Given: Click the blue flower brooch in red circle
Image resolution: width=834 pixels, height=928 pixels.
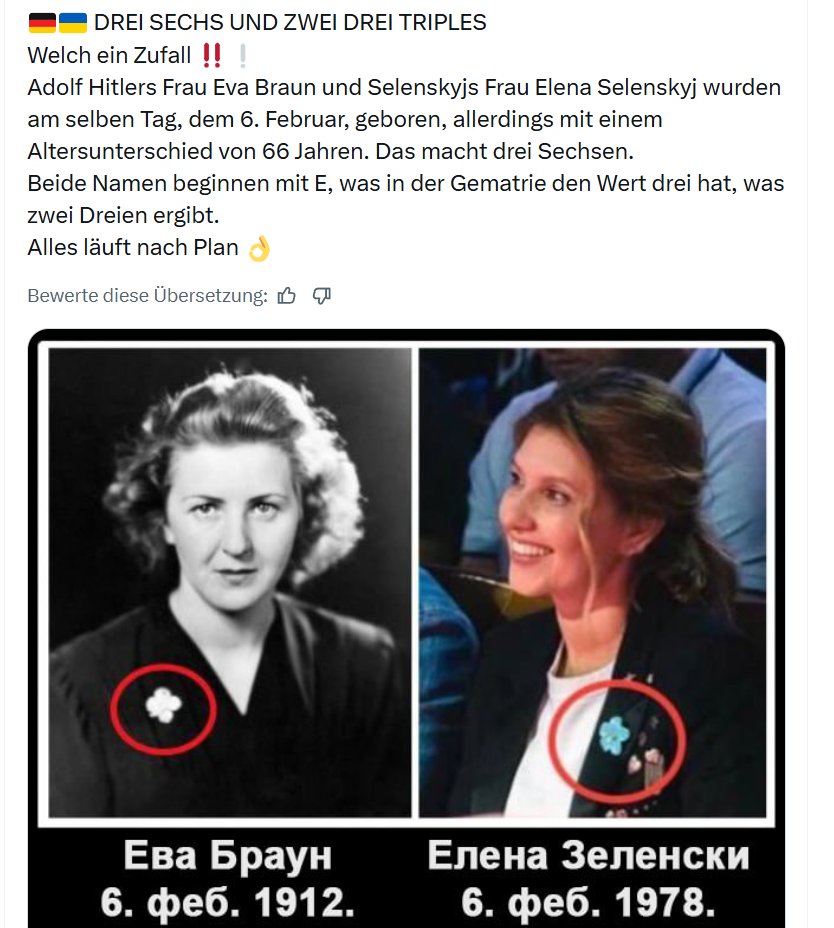Looking at the screenshot, I should point(614,735).
